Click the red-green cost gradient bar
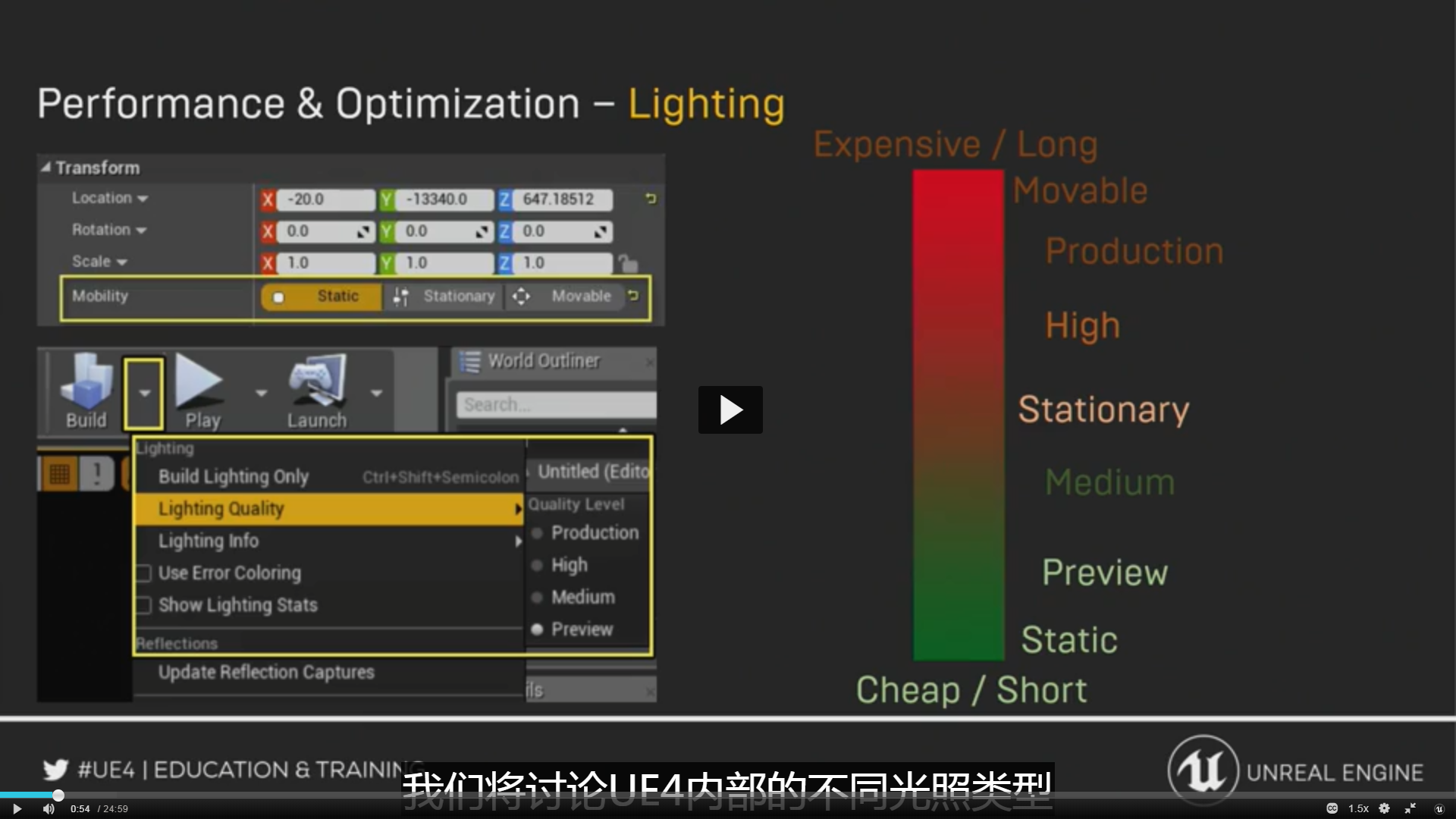Screen dimensions: 1456x819 click(x=958, y=415)
